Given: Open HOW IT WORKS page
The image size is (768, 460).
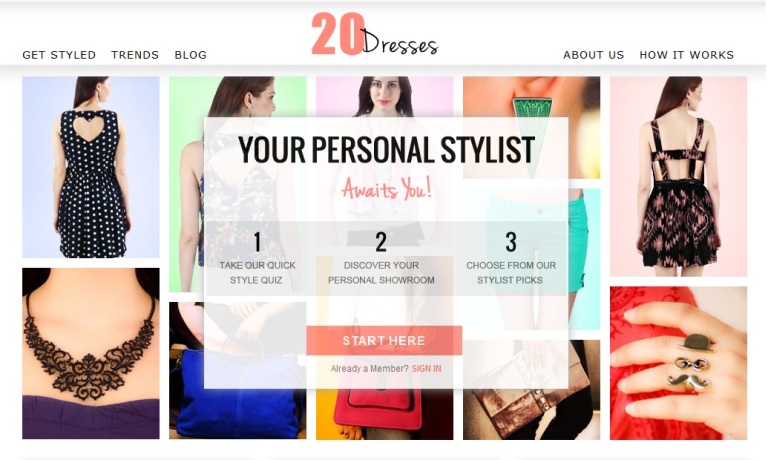Looking at the screenshot, I should coord(687,55).
